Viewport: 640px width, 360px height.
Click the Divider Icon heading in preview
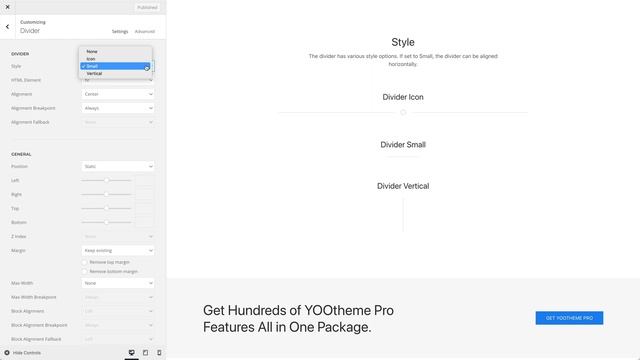coord(403,97)
